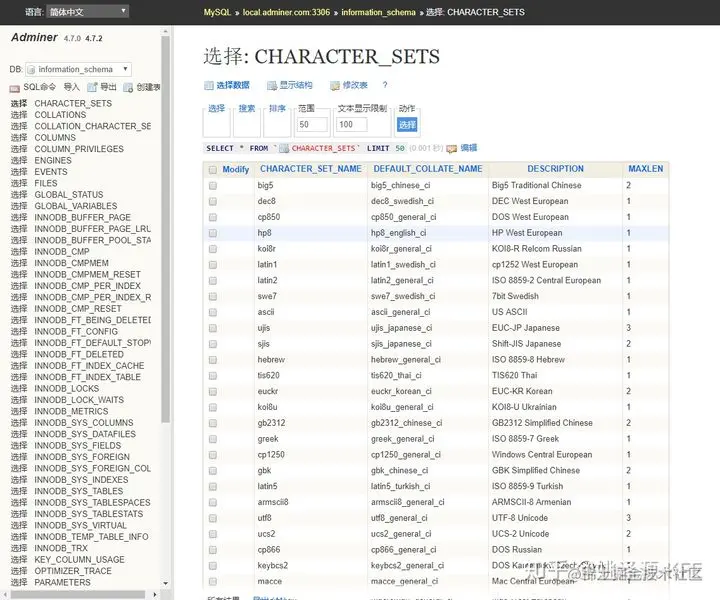Open the 语言 language dropdown

point(87,11)
